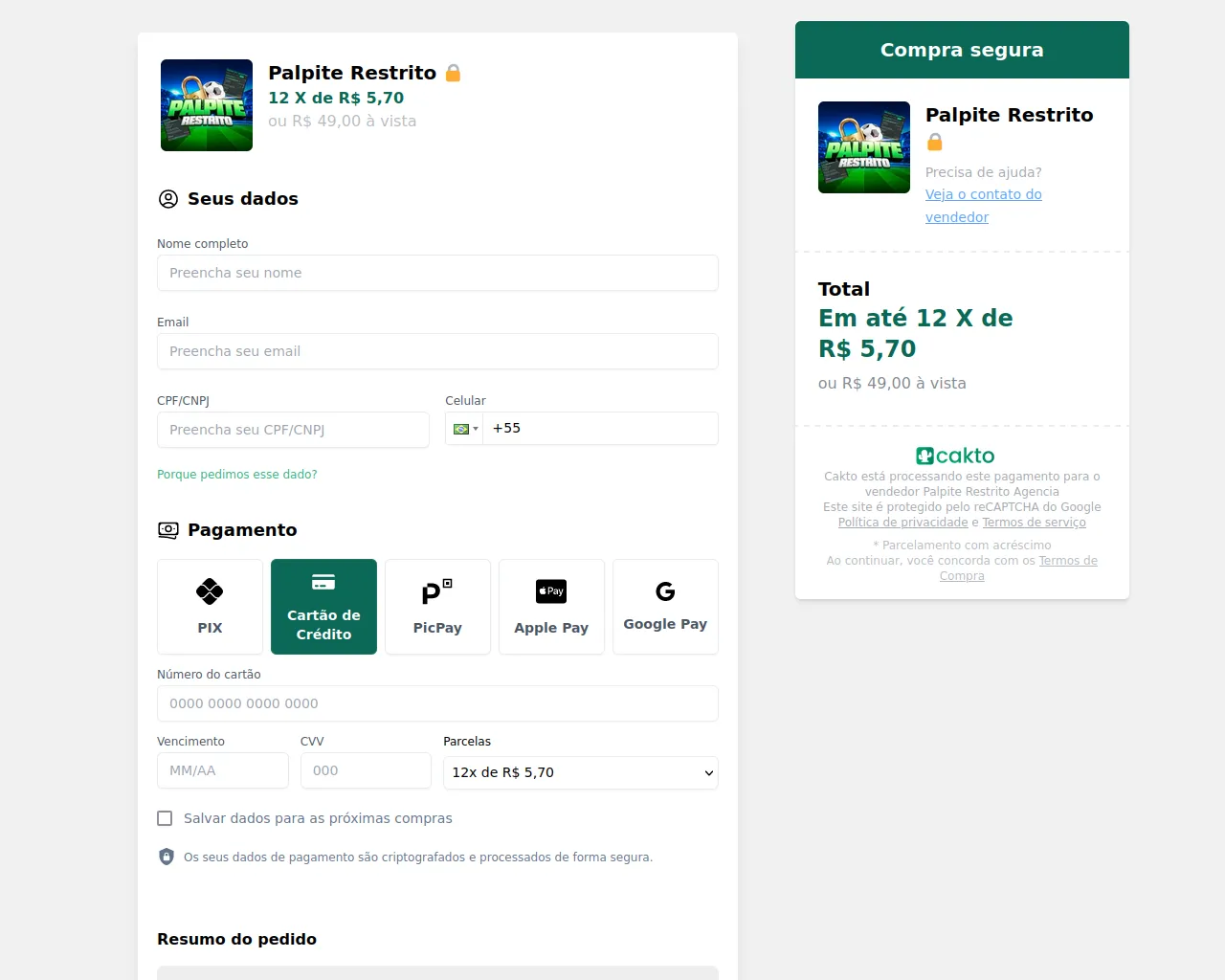1225x980 pixels.
Task: Choose the Cartão de Crédito card icon
Action: point(323,582)
